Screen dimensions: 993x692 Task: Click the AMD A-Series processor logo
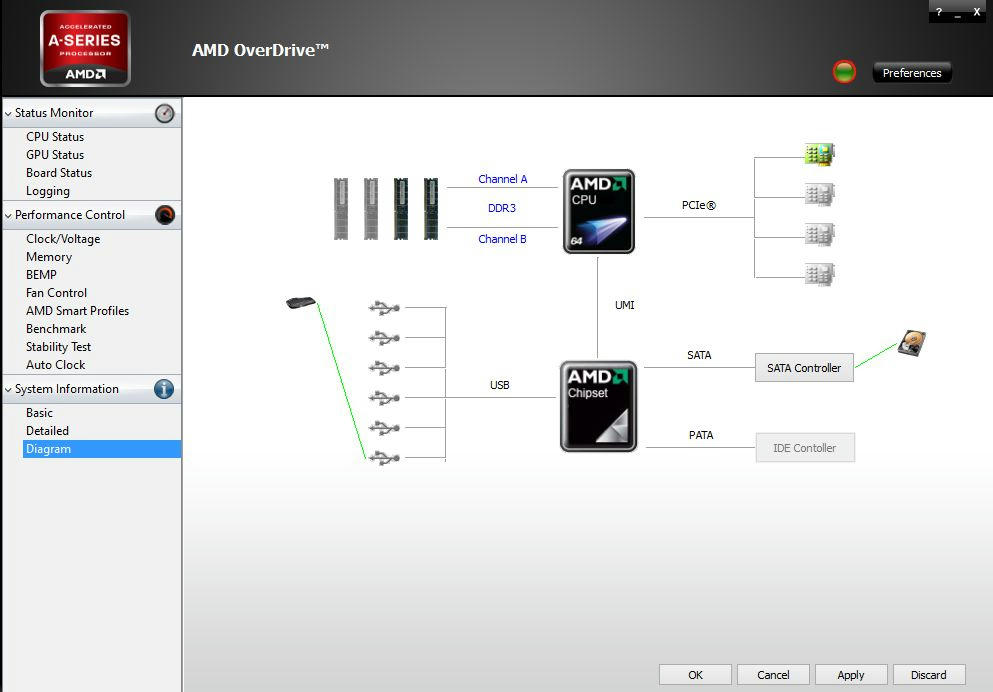click(85, 48)
